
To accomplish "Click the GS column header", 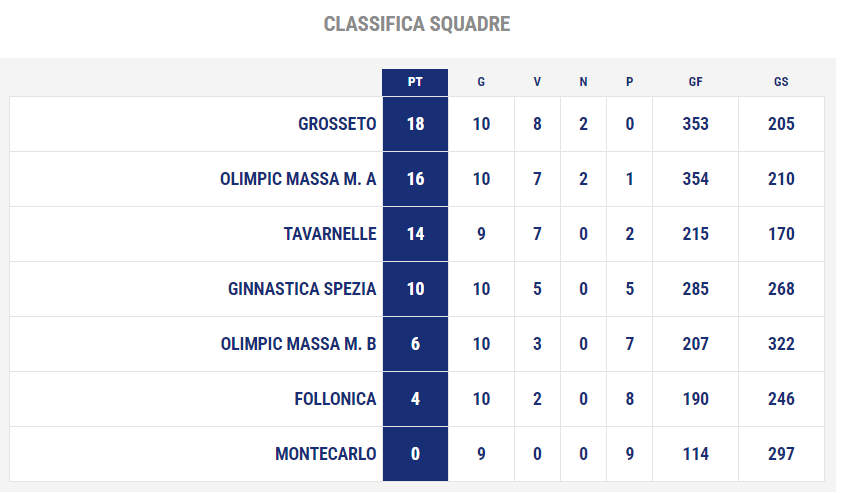I will 781,82.
